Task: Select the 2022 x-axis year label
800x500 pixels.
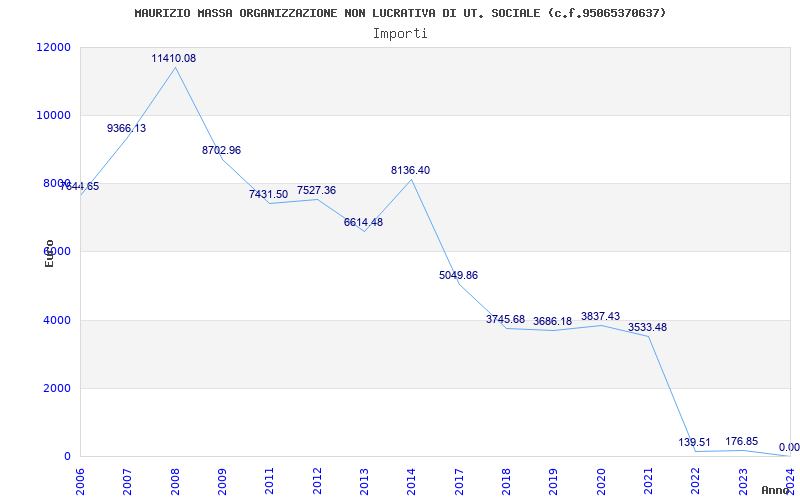Action: [x=695, y=481]
